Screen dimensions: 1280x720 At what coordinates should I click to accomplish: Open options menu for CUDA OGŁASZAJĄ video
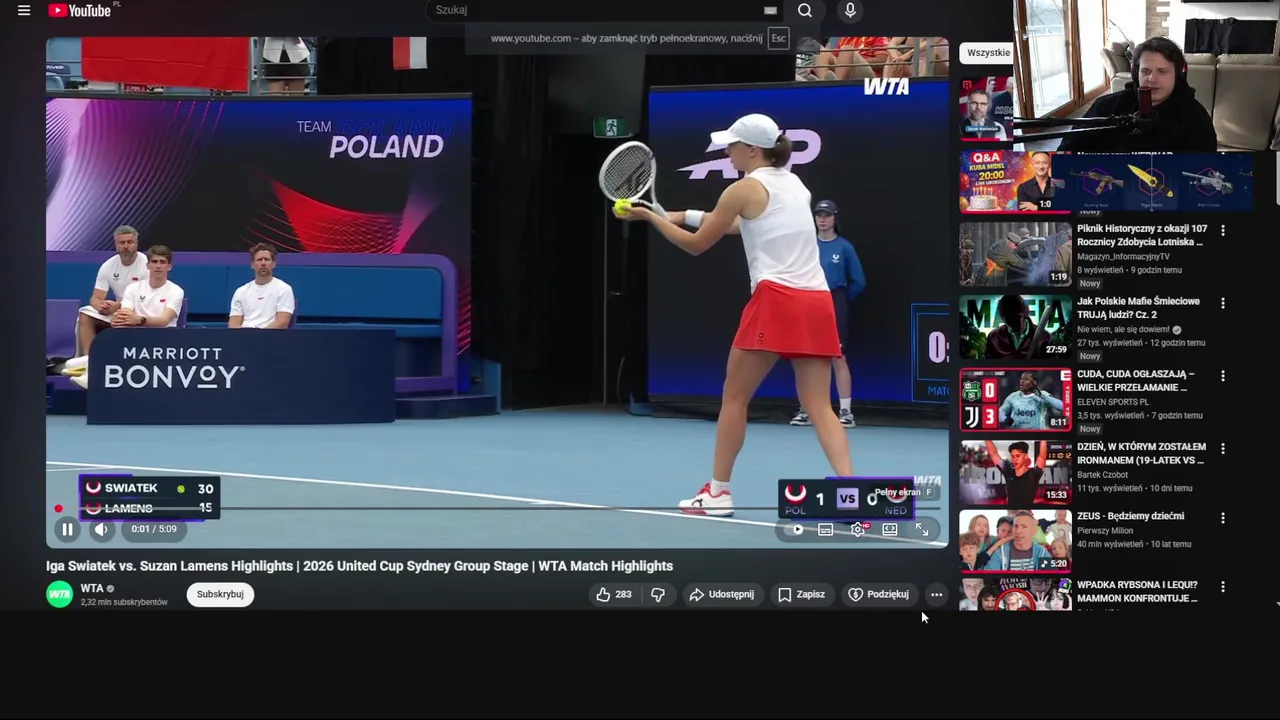[x=1222, y=376]
